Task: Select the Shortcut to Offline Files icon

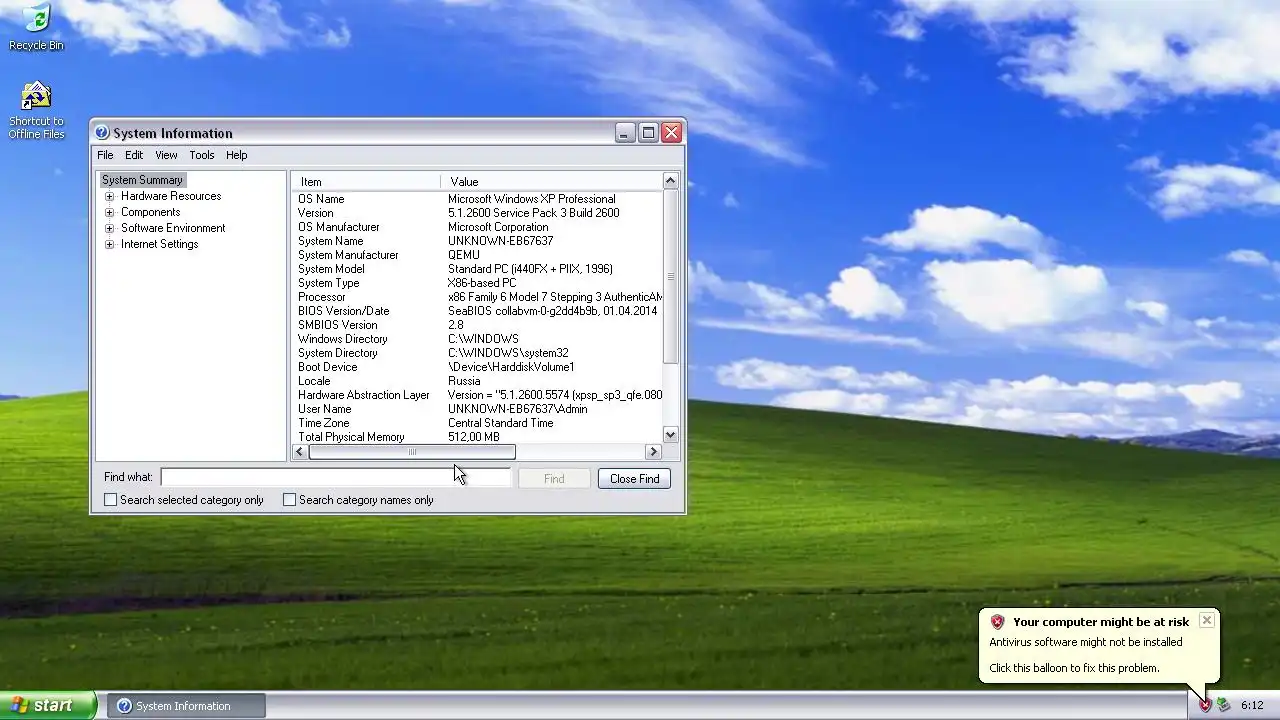Action: tap(36, 111)
